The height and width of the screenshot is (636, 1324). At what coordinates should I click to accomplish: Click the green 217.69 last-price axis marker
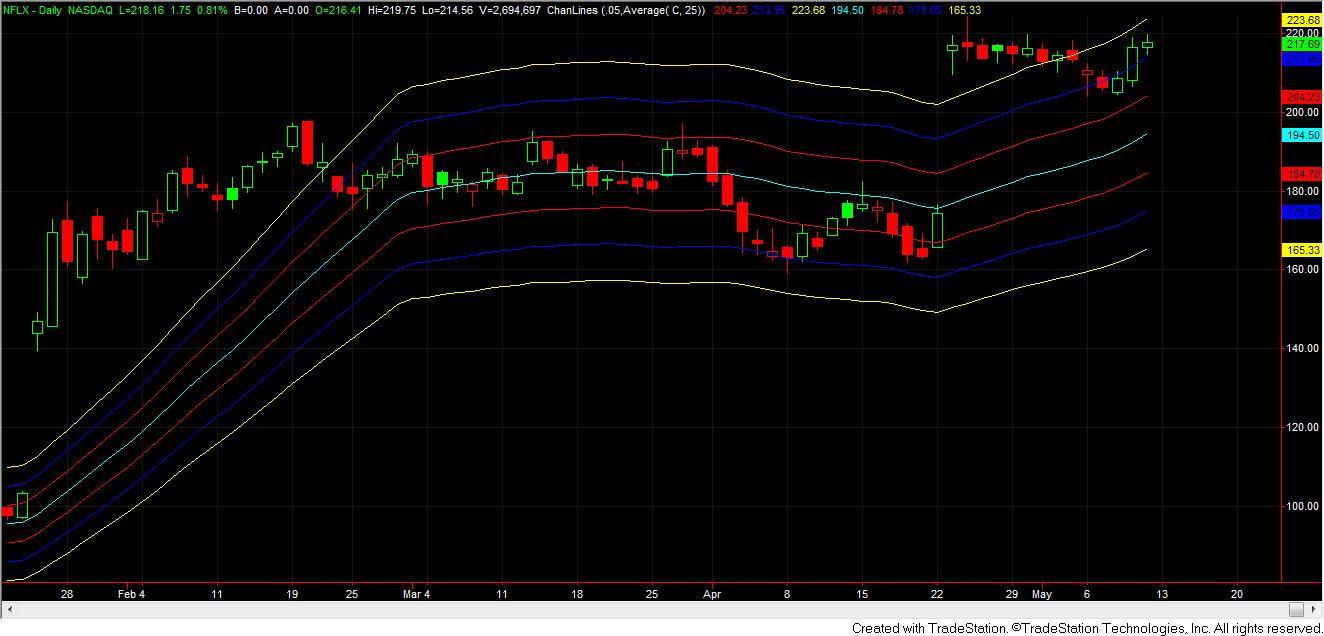[1301, 44]
